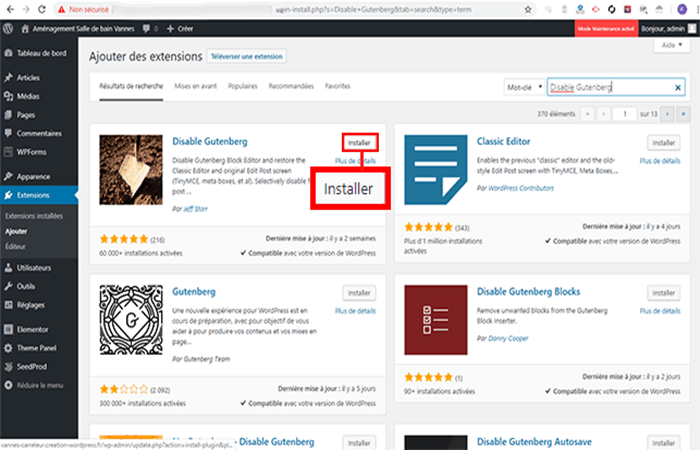Screen dimensions: 700x450
Task: Switch to Recommandées tab
Action: click(291, 86)
